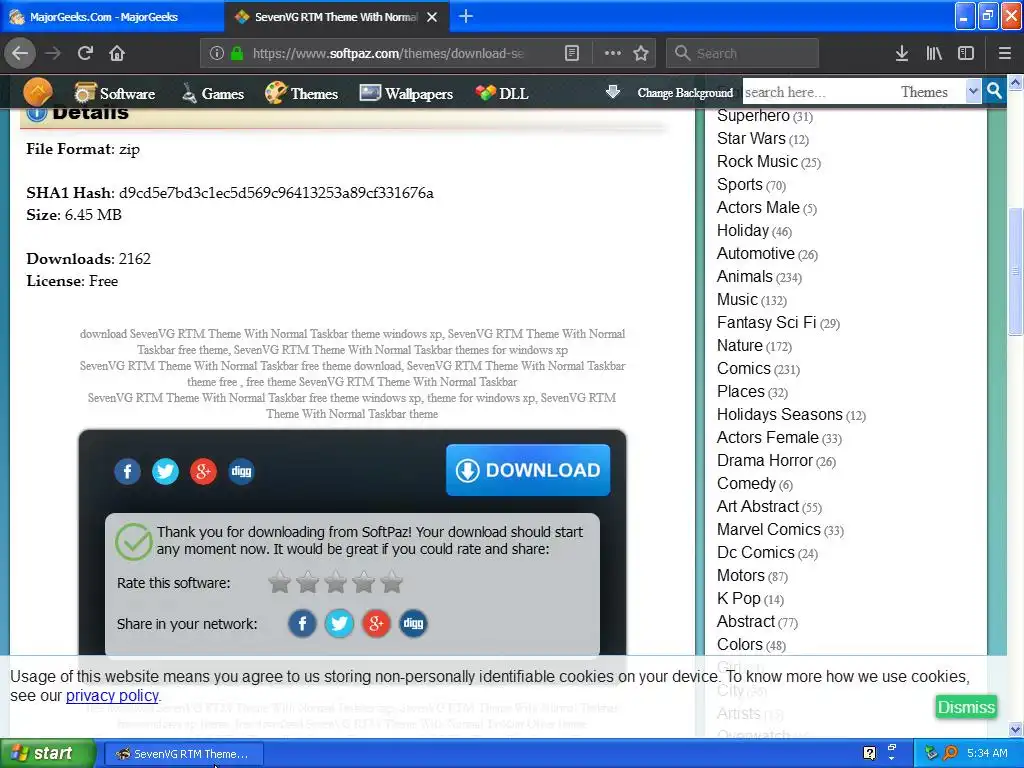Click the SoftPaz orange logo icon

tap(38, 92)
